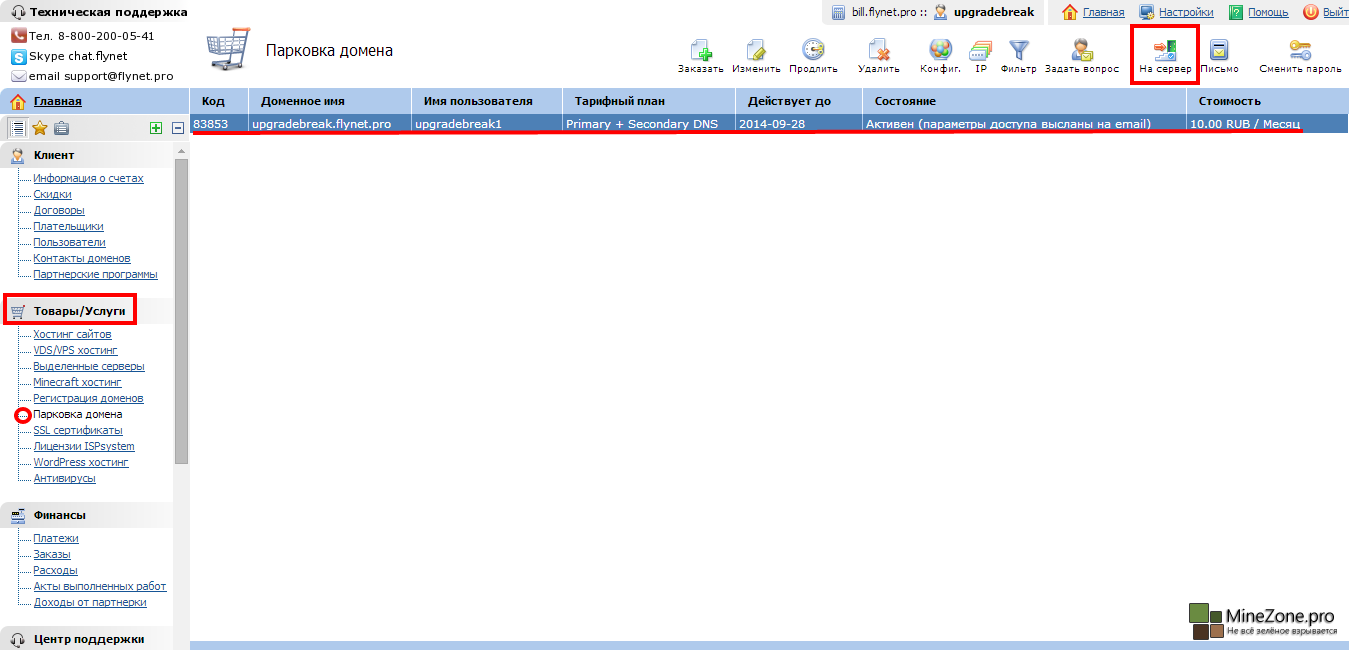Open Хостинг сайтов in the sidebar
The height and width of the screenshot is (650, 1349).
(x=72, y=334)
